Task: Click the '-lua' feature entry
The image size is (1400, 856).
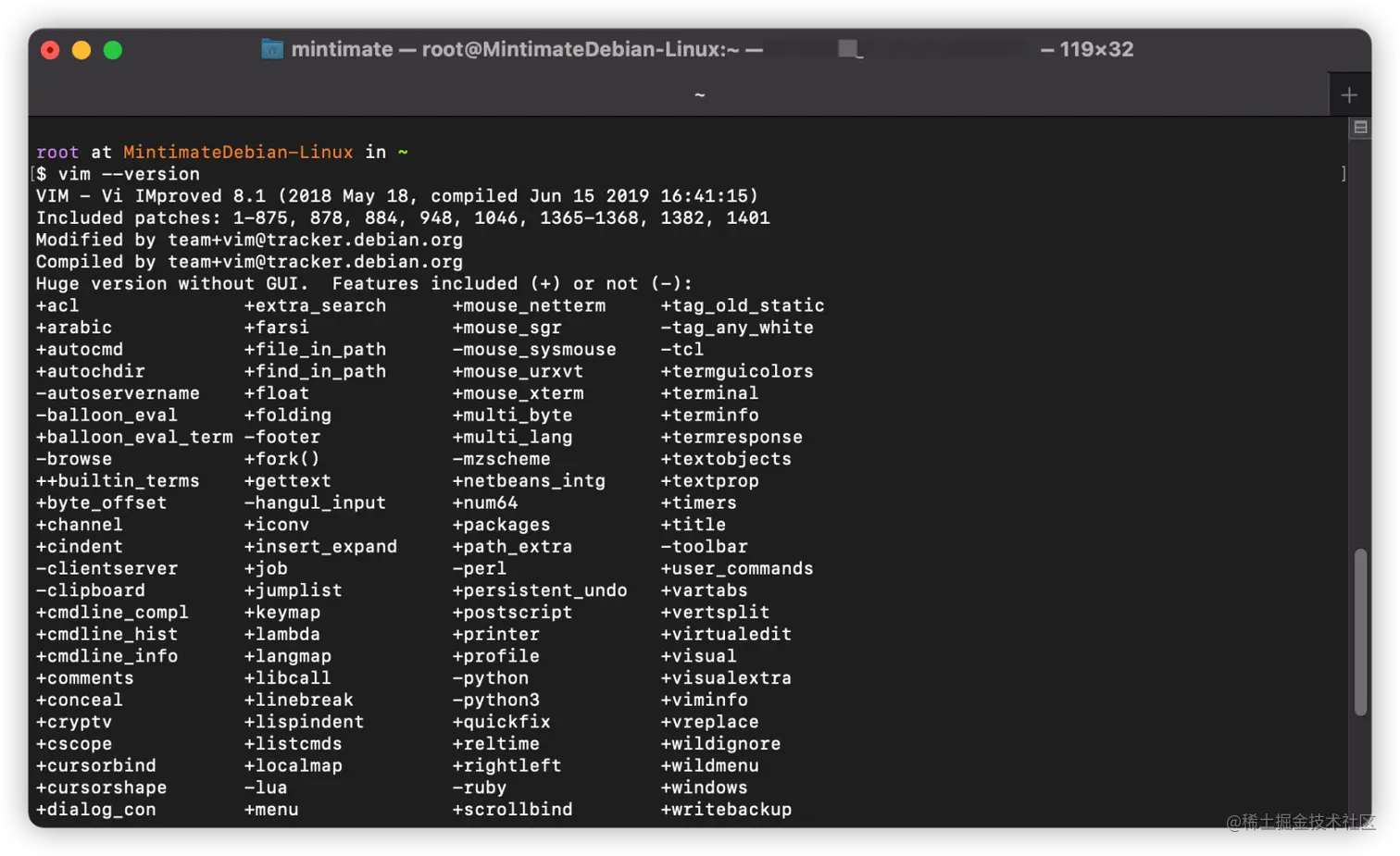Action: tap(266, 788)
